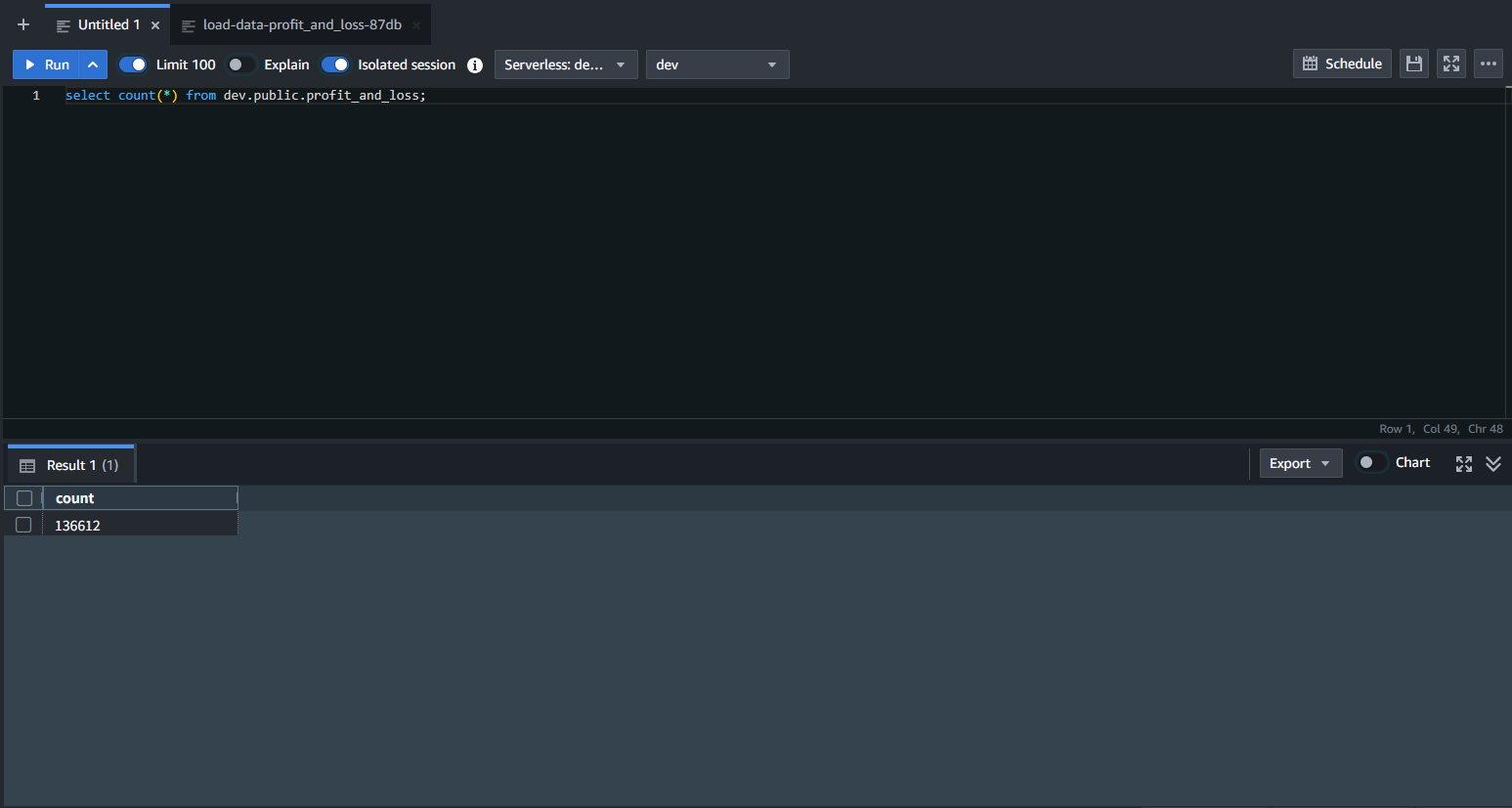This screenshot has width=1512, height=808.
Task: Click the count column header
Action: click(140, 498)
